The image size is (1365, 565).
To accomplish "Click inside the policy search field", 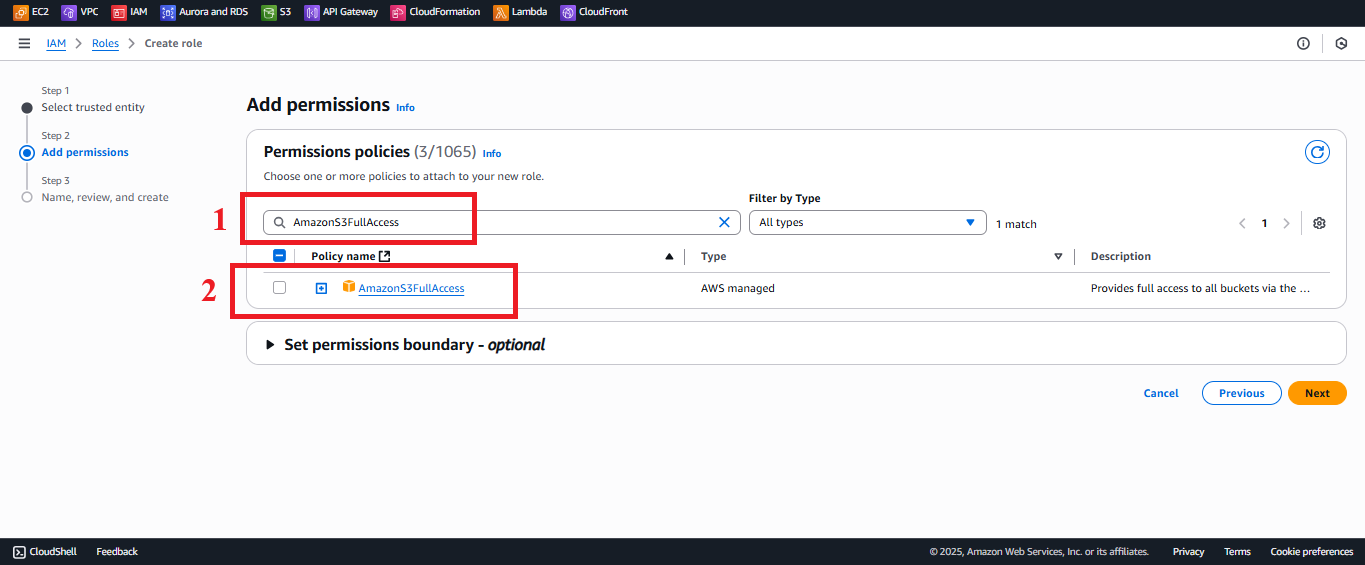I will coord(500,222).
